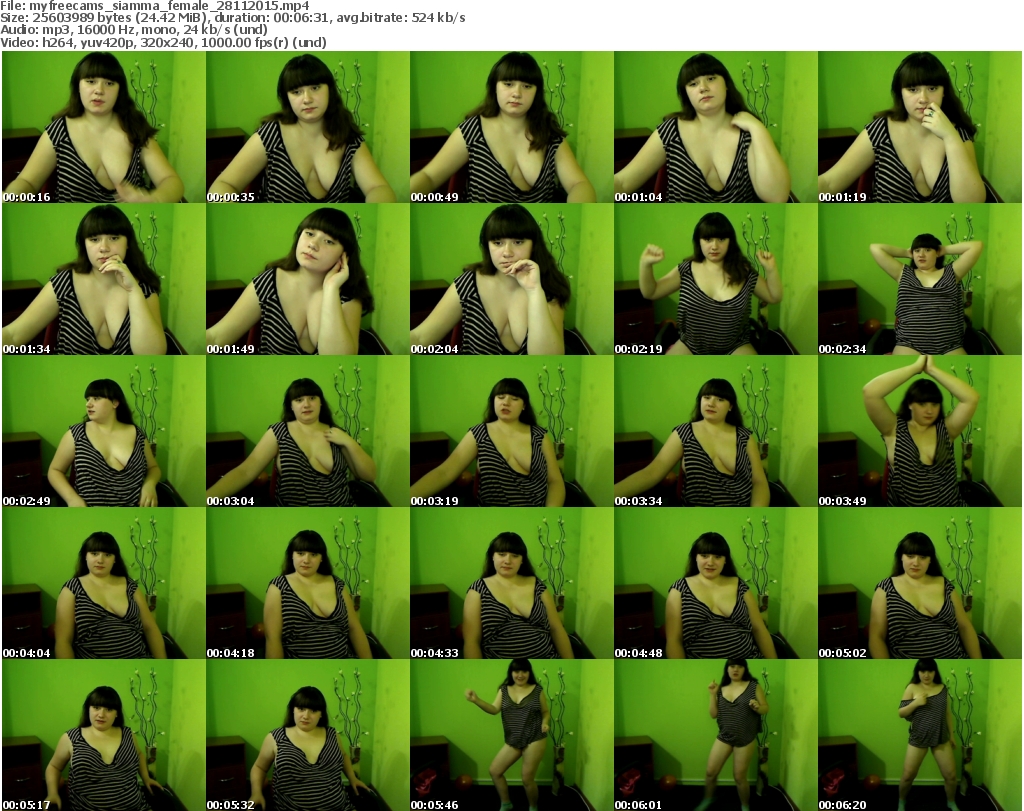Select the thumbnail at timestamp 00:00:16
Viewport: 1024px width, 811px height.
pyautogui.click(x=104, y=127)
